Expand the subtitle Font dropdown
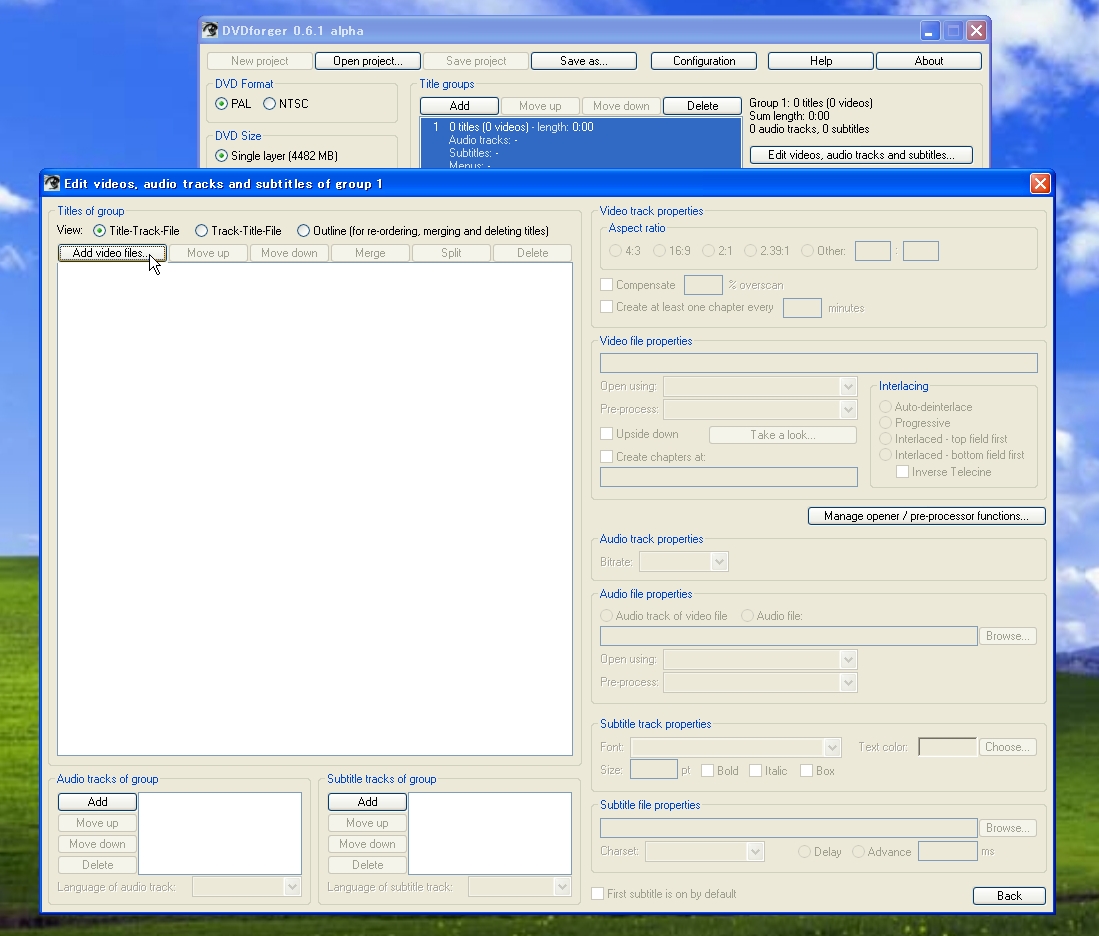The height and width of the screenshot is (936, 1099). [x=832, y=747]
